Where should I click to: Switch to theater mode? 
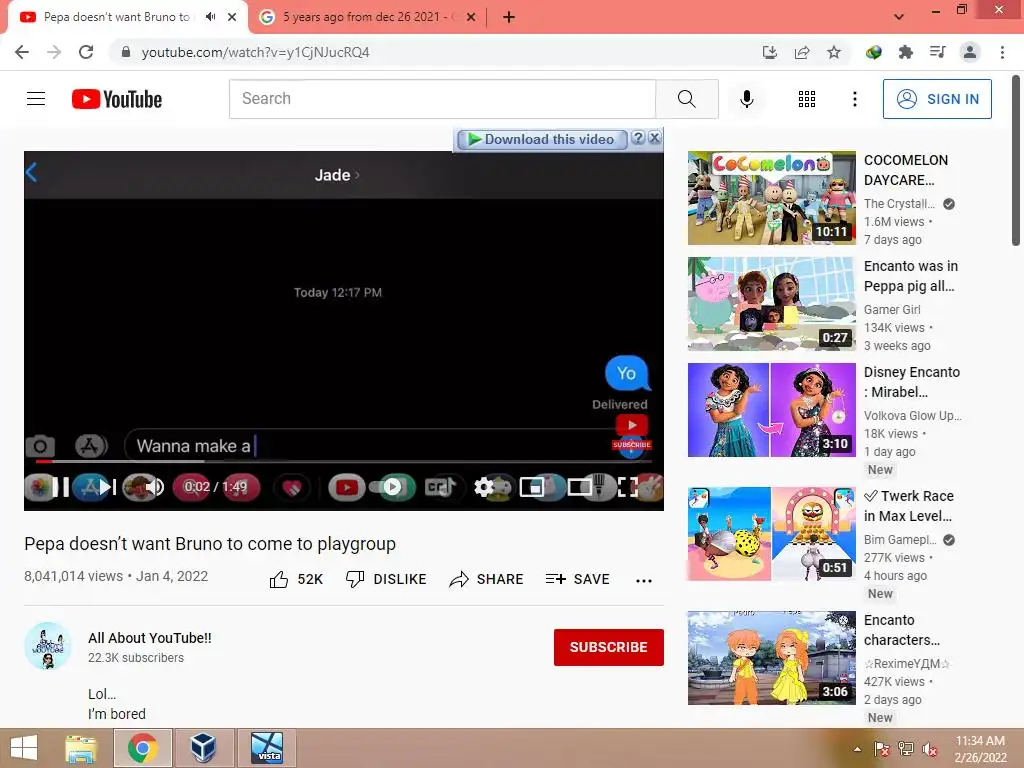[x=580, y=487]
